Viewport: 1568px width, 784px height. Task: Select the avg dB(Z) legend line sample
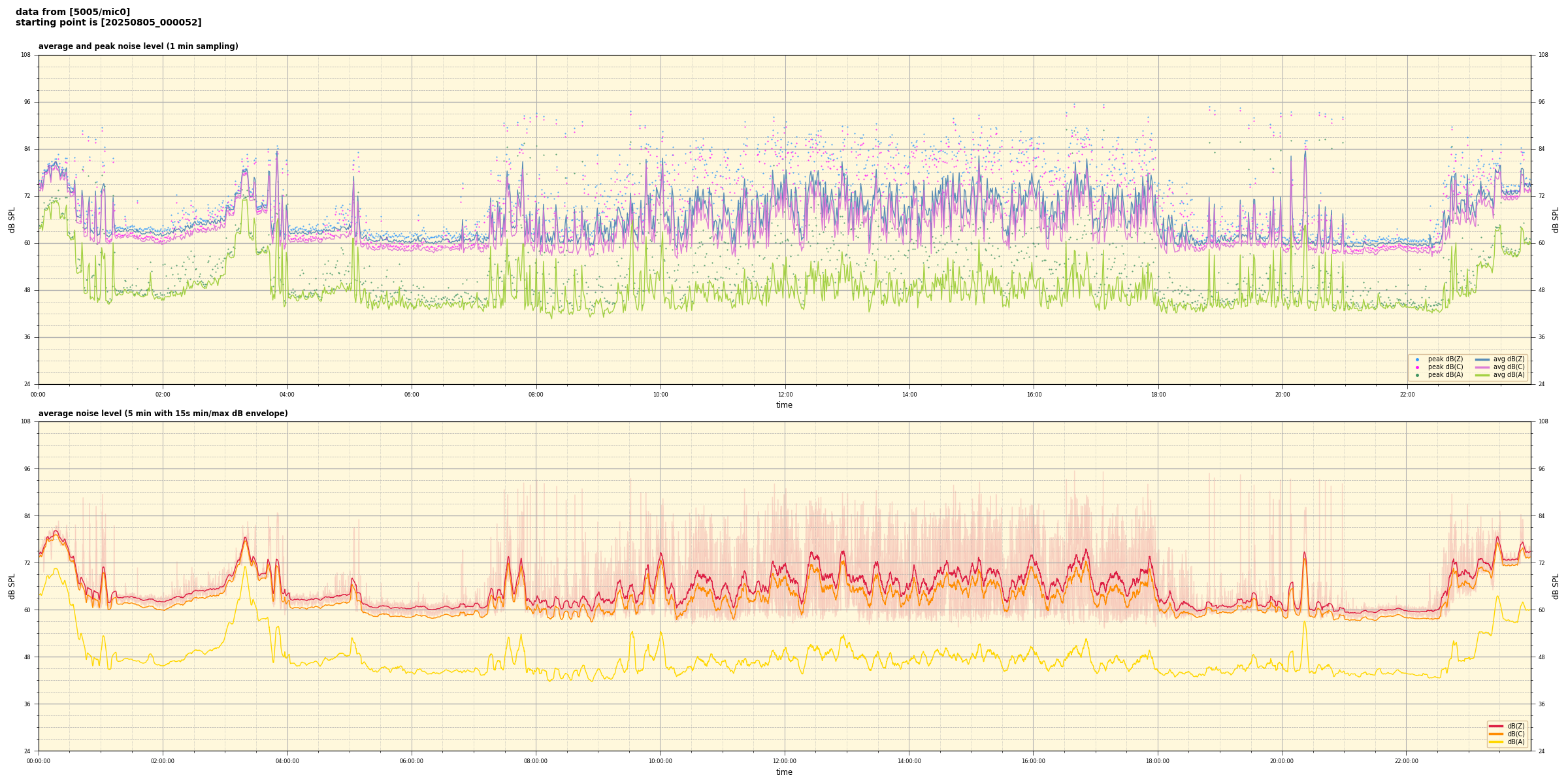(x=1482, y=359)
